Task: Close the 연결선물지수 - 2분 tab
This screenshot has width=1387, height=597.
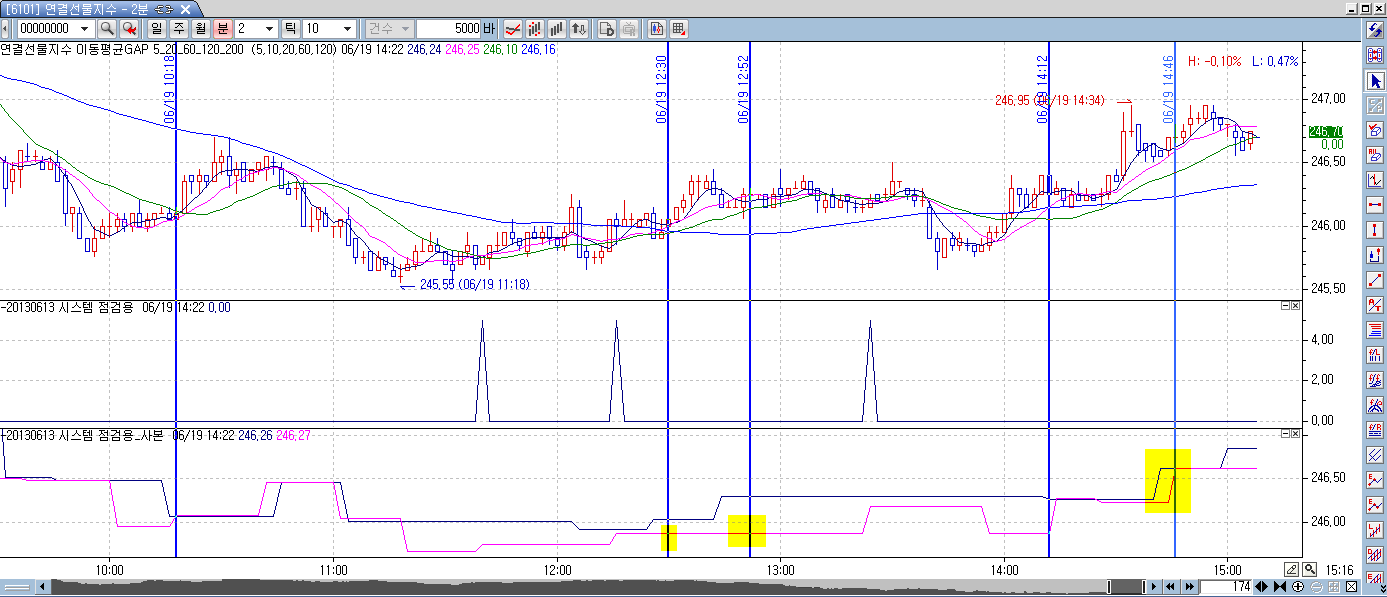Action: 186,9
